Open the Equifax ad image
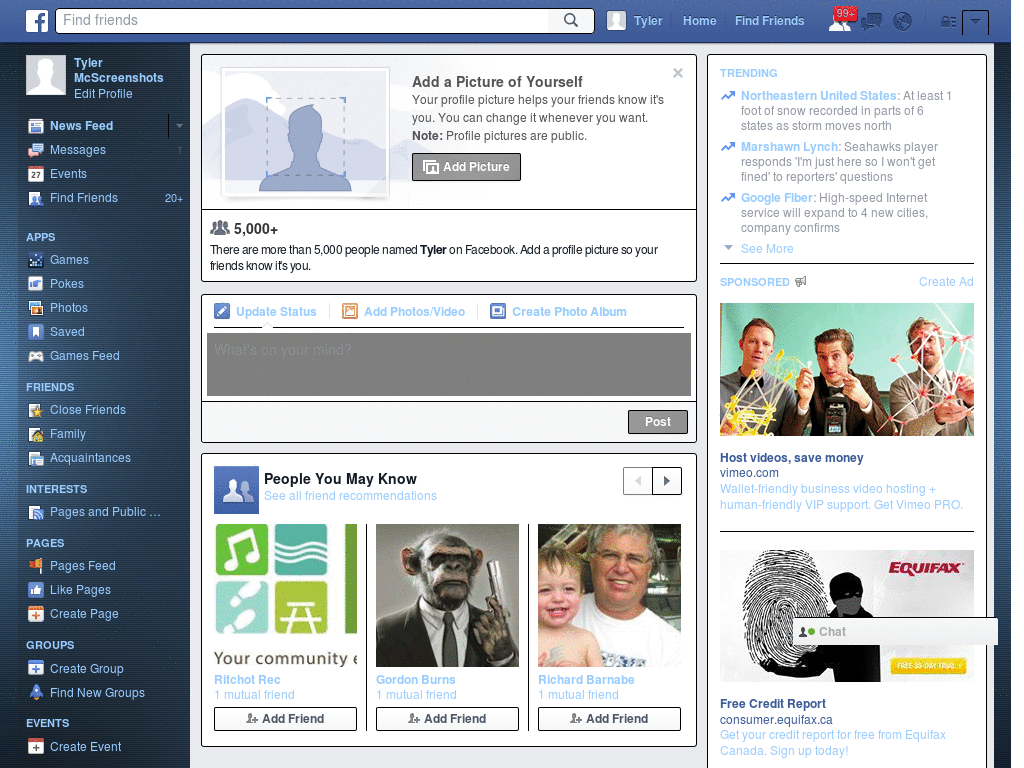The image size is (1024, 768). click(846, 616)
